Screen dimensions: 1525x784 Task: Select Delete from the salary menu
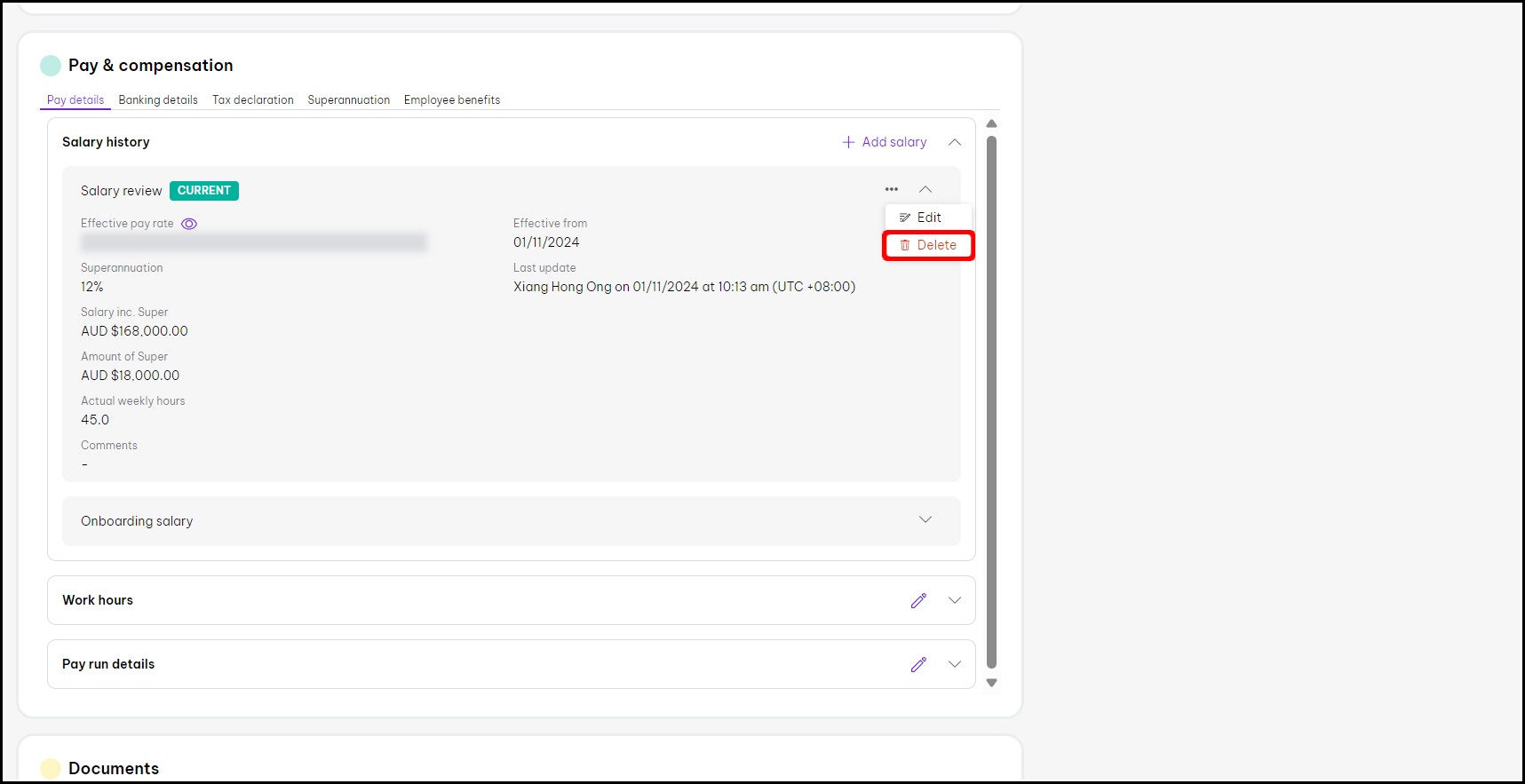click(928, 245)
